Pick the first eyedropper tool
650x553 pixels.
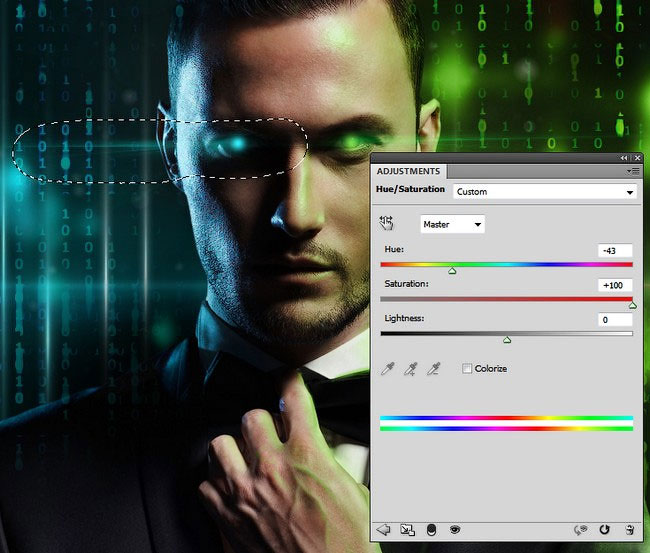point(388,369)
